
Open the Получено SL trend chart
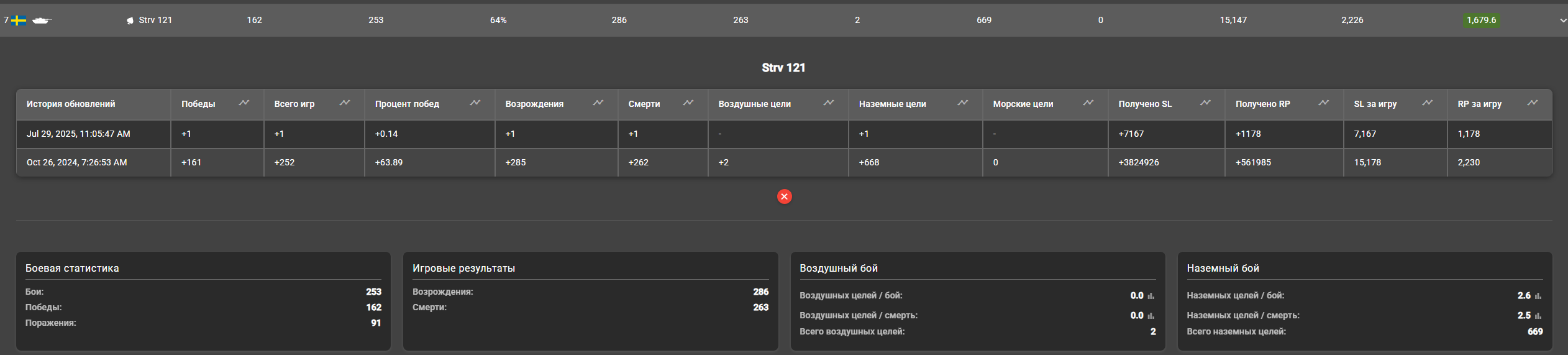tap(1205, 103)
